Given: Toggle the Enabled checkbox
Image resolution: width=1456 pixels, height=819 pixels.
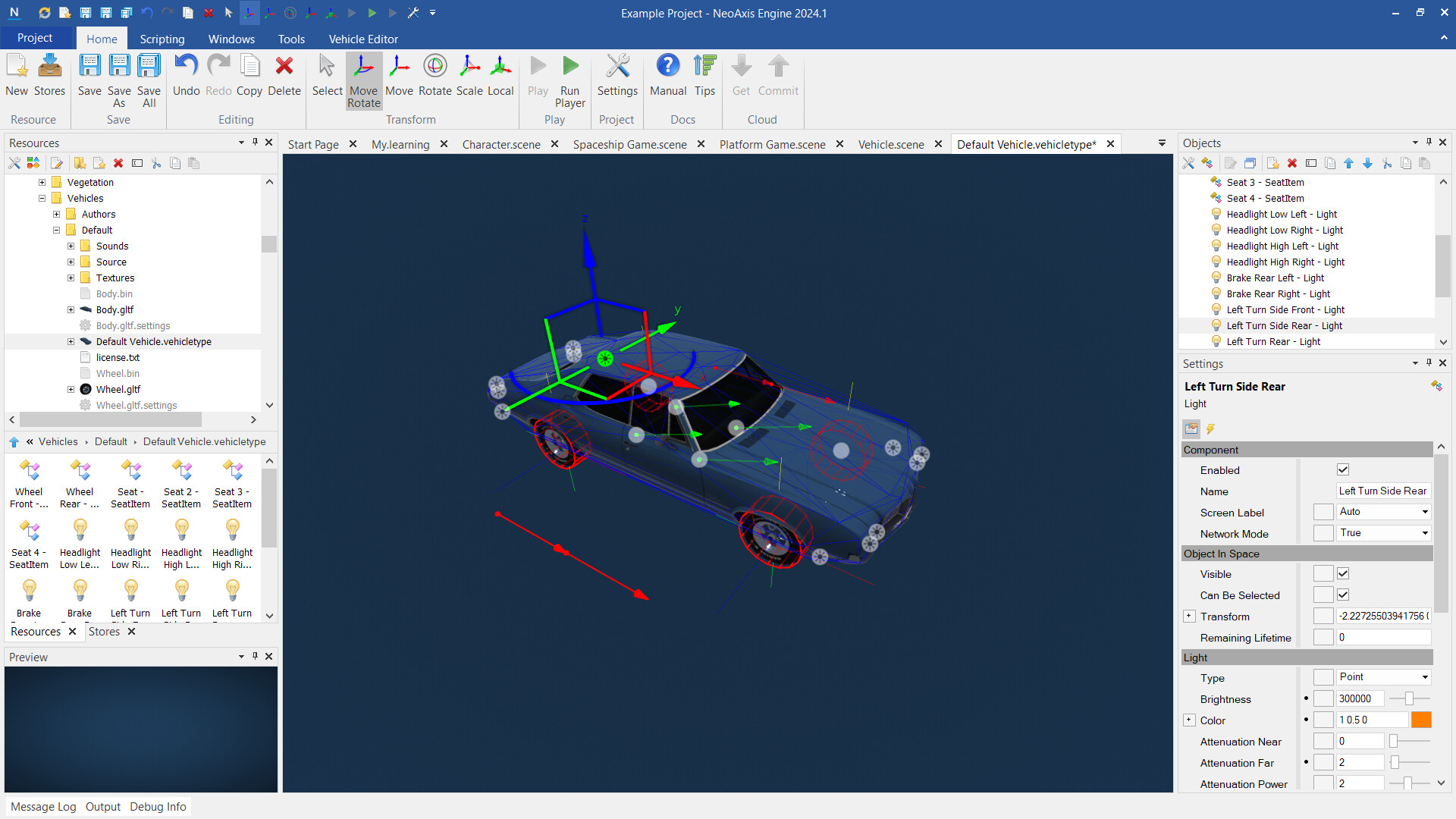Looking at the screenshot, I should (x=1343, y=470).
